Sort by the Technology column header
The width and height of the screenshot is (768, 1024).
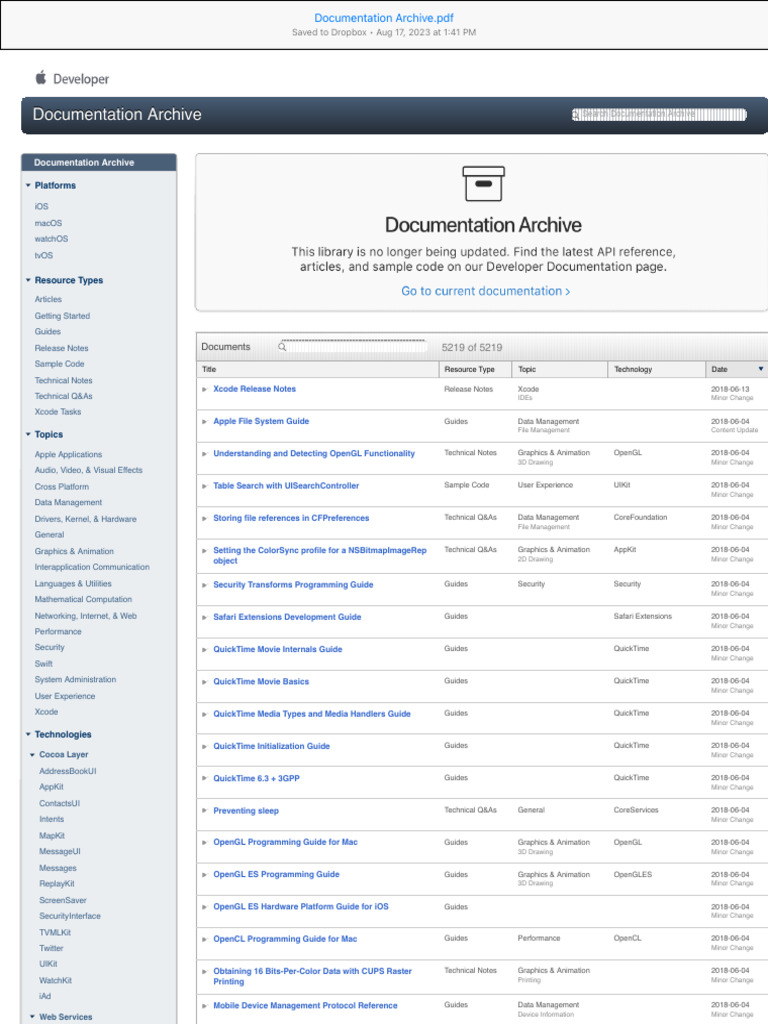pyautogui.click(x=656, y=369)
